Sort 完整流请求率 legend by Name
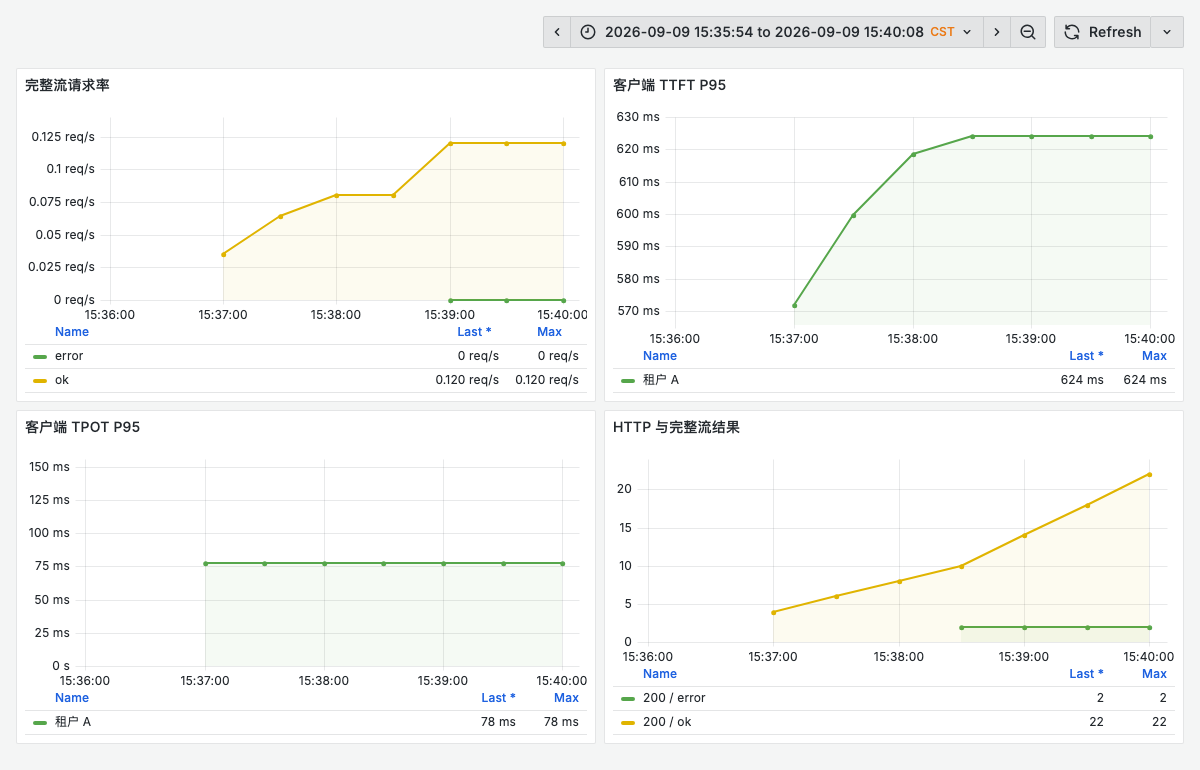This screenshot has height=770, width=1200. pos(72,332)
